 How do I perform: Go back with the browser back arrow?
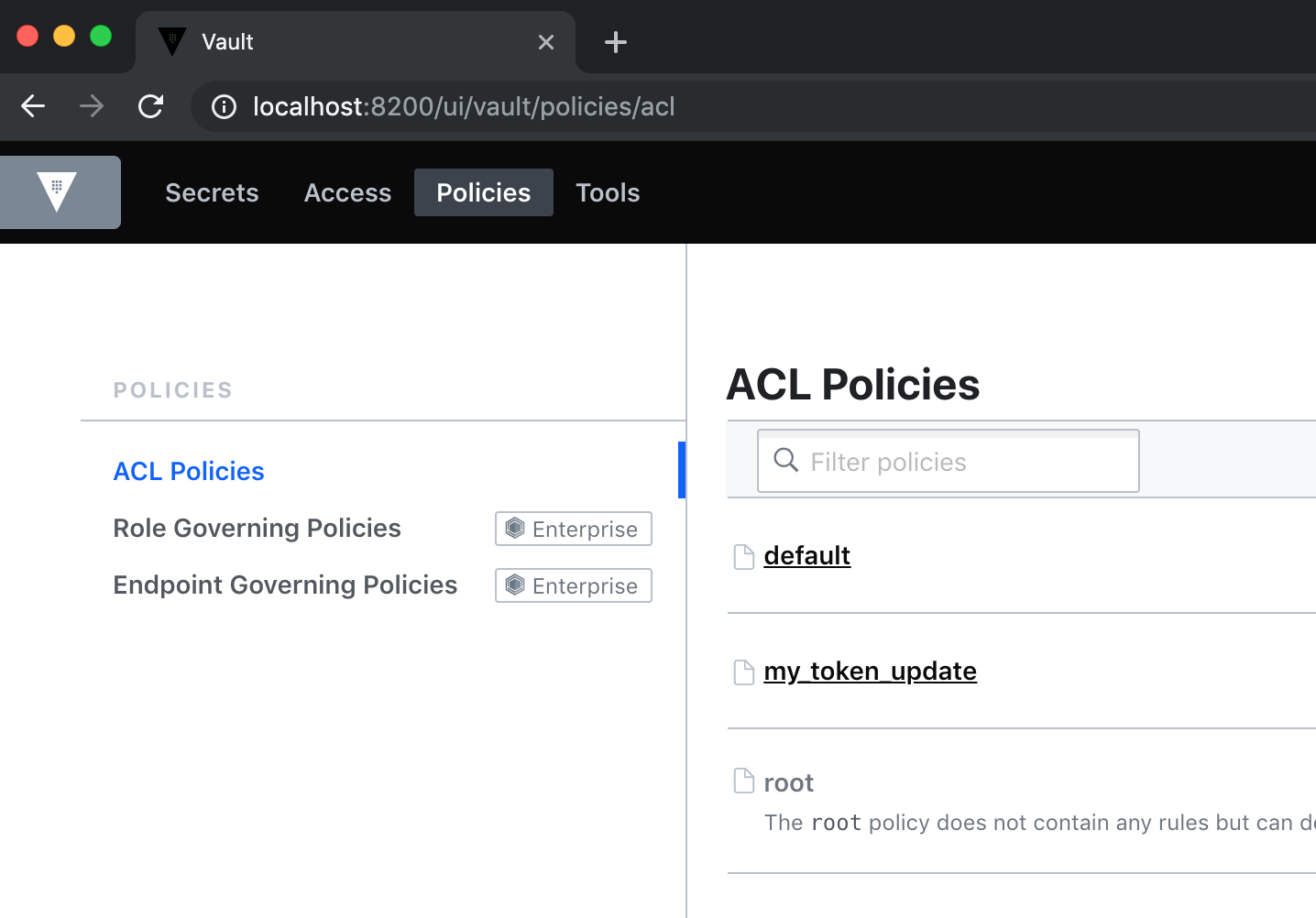[x=33, y=106]
